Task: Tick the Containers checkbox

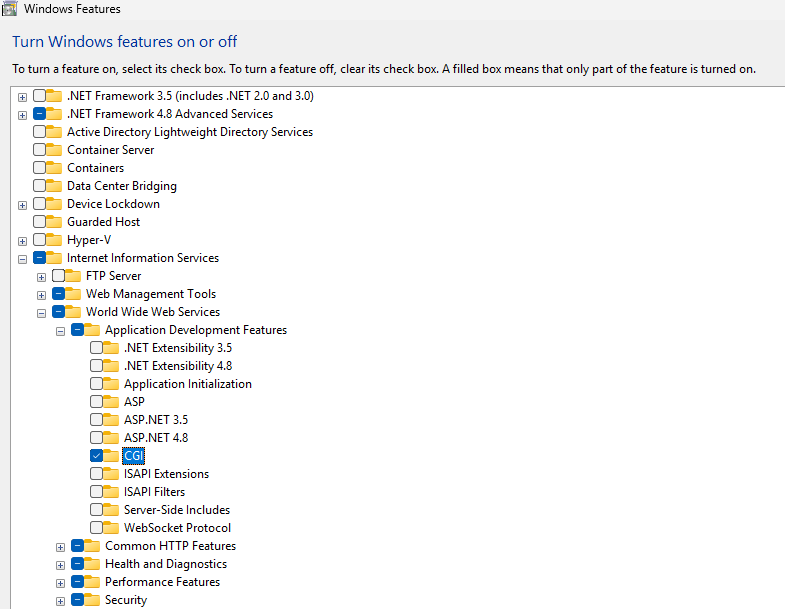Action: tap(40, 168)
